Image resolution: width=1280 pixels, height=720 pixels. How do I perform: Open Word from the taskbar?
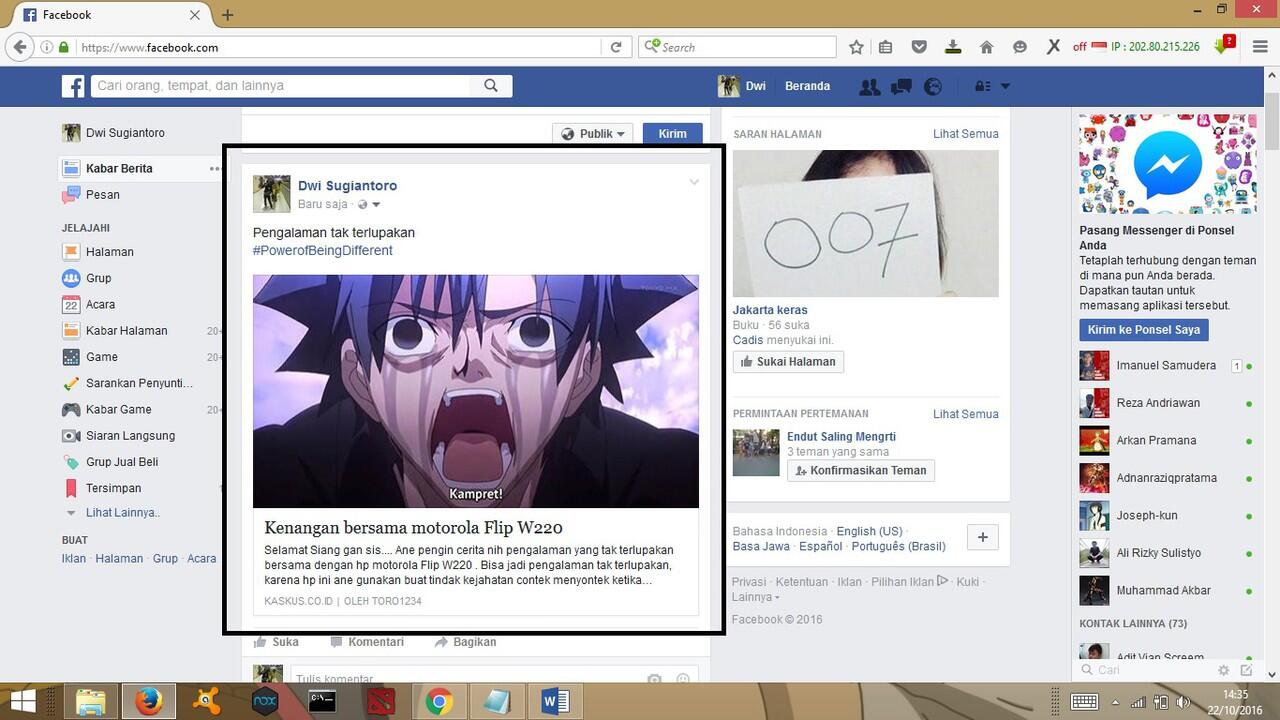(554, 702)
